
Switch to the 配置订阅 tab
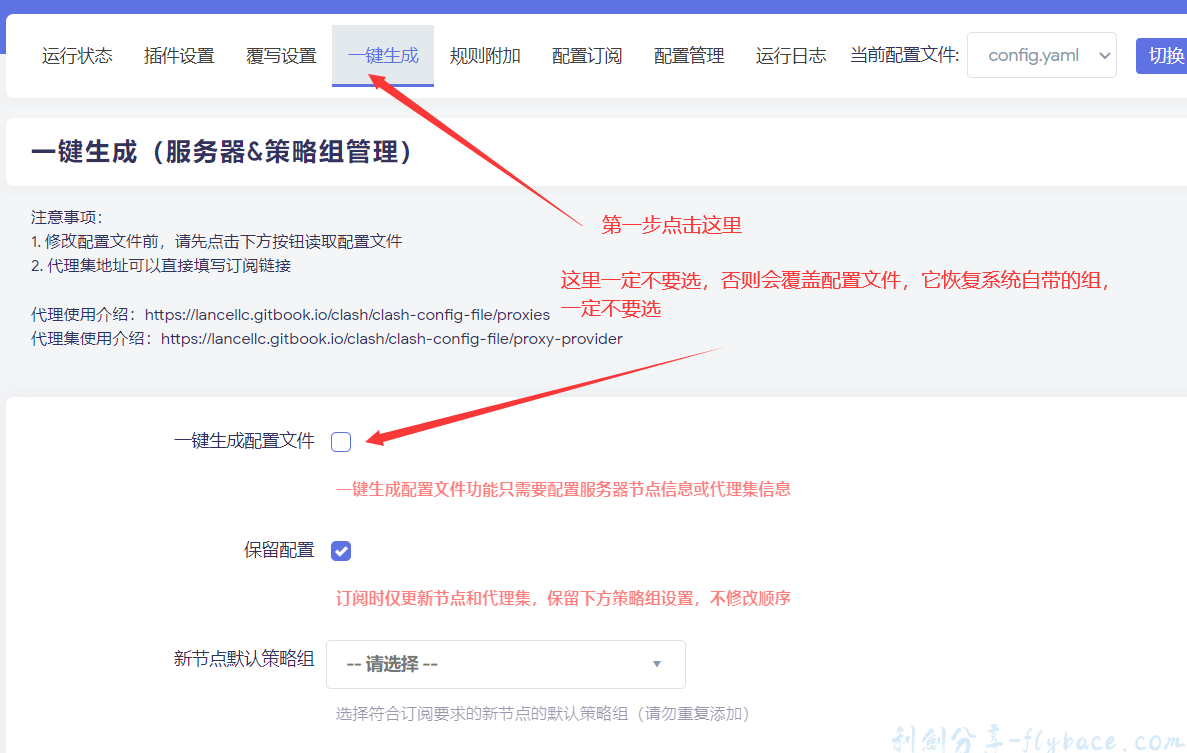587,56
